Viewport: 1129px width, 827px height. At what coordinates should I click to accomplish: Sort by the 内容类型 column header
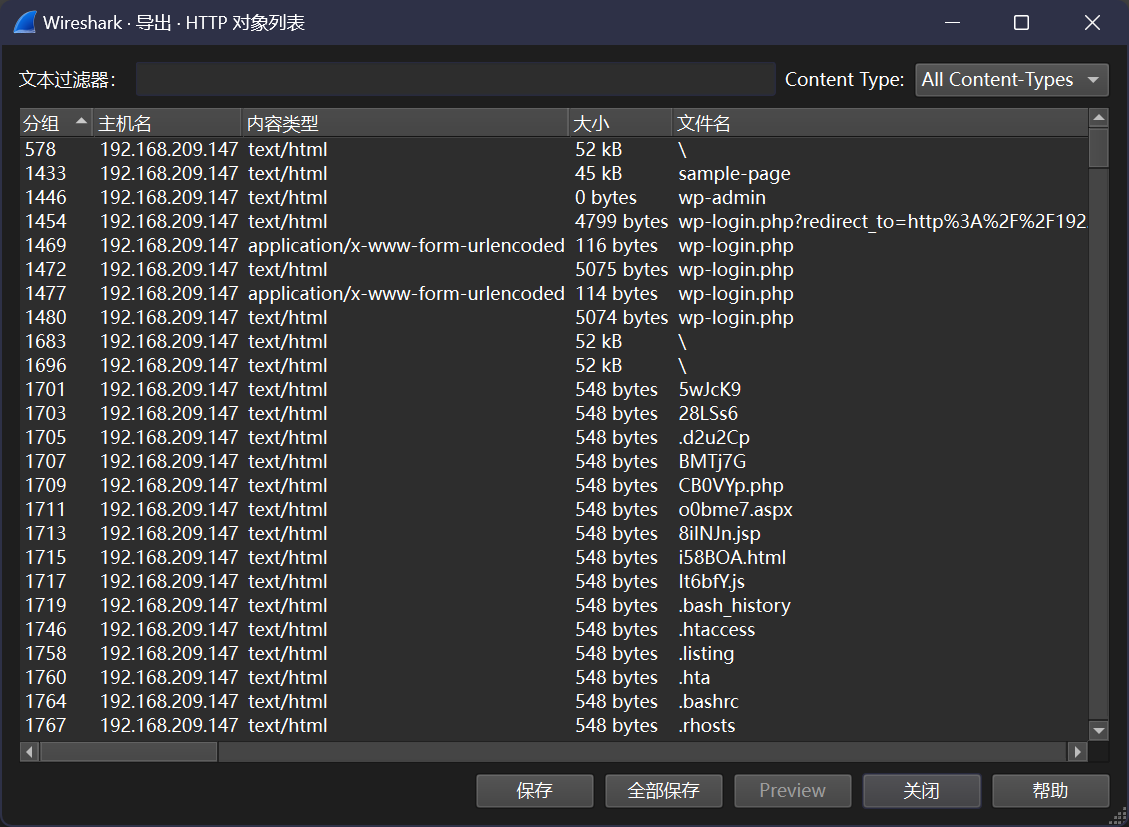click(405, 123)
